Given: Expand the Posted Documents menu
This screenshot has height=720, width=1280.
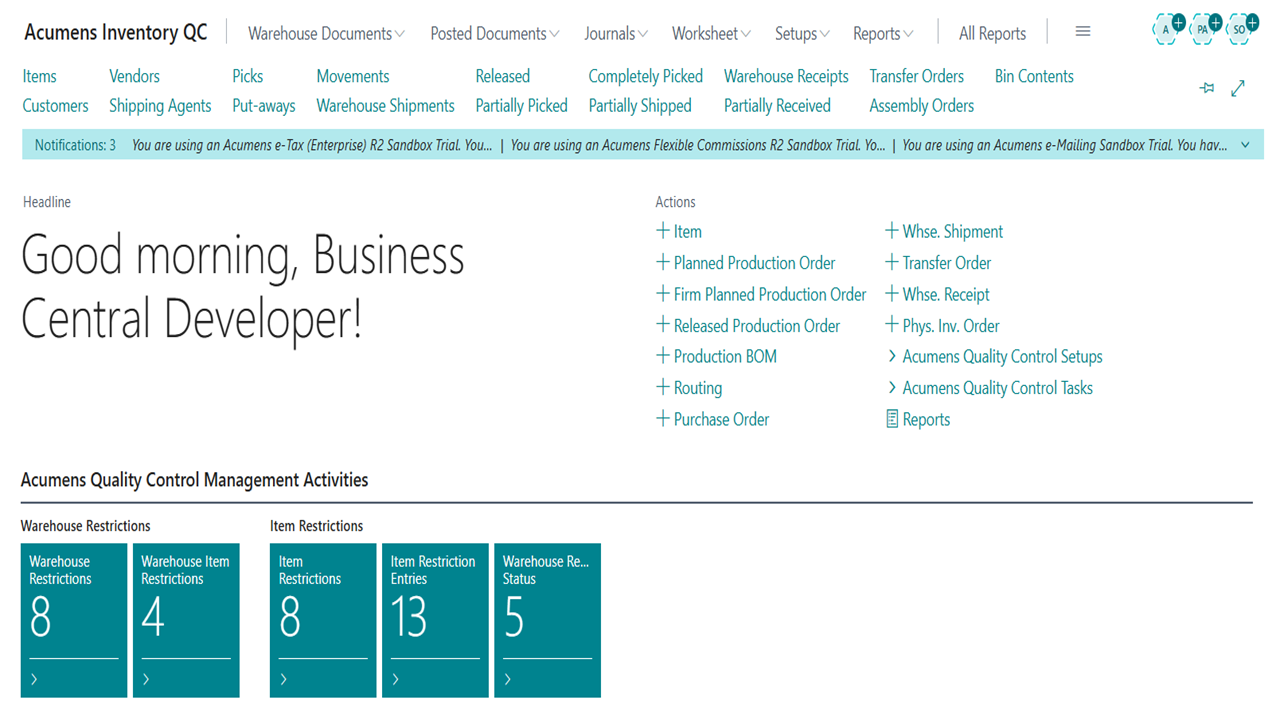Looking at the screenshot, I should tap(495, 34).
